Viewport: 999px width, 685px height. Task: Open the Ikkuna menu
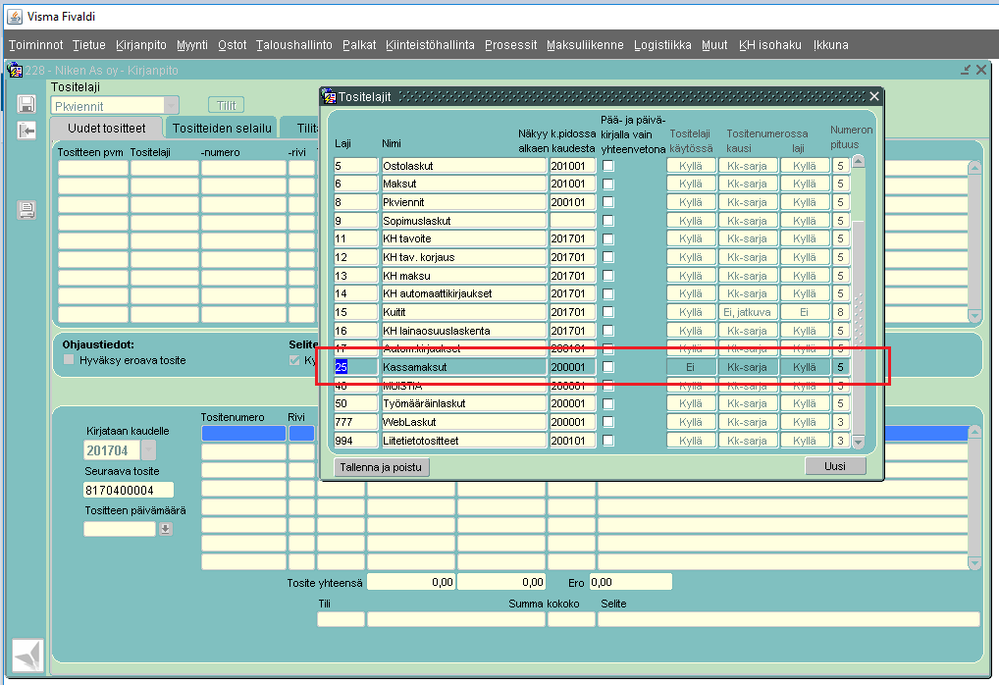(x=830, y=45)
